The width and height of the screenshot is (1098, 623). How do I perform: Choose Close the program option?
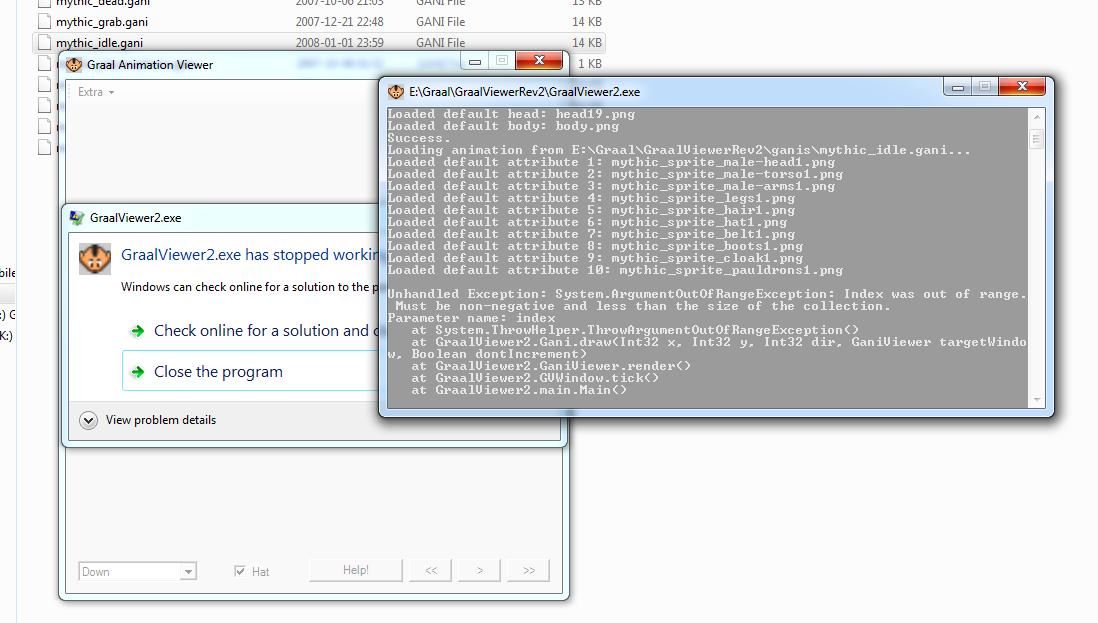(x=218, y=372)
